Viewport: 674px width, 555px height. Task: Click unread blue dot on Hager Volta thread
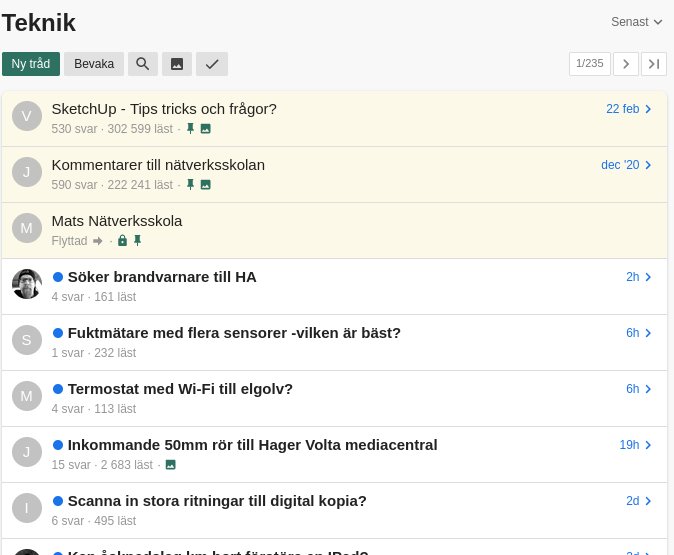(x=58, y=445)
